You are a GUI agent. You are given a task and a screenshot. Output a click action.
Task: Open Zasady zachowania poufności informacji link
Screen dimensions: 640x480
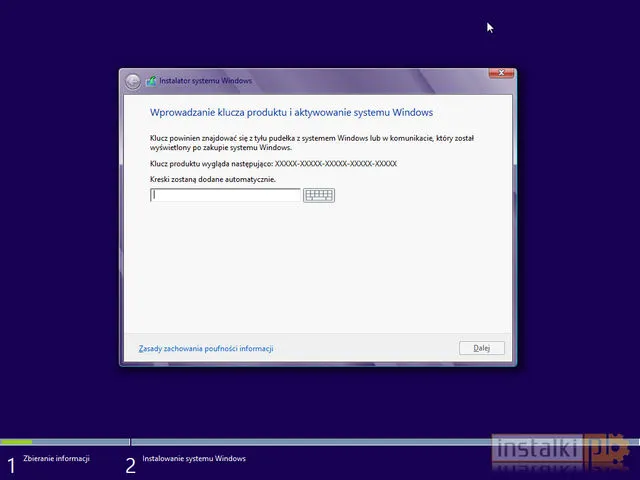pyautogui.click(x=206, y=349)
